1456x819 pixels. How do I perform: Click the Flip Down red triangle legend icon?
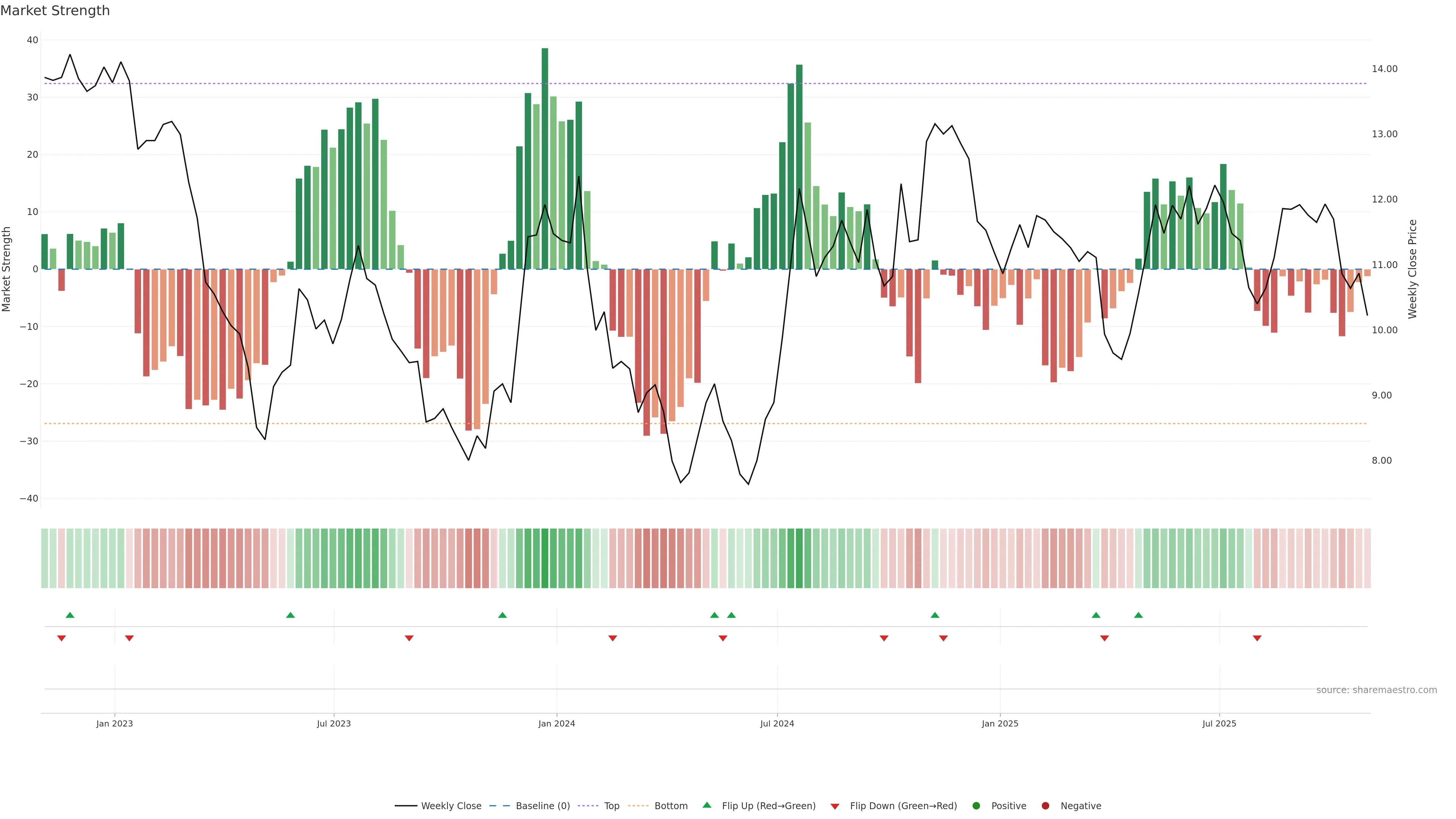[x=835, y=806]
